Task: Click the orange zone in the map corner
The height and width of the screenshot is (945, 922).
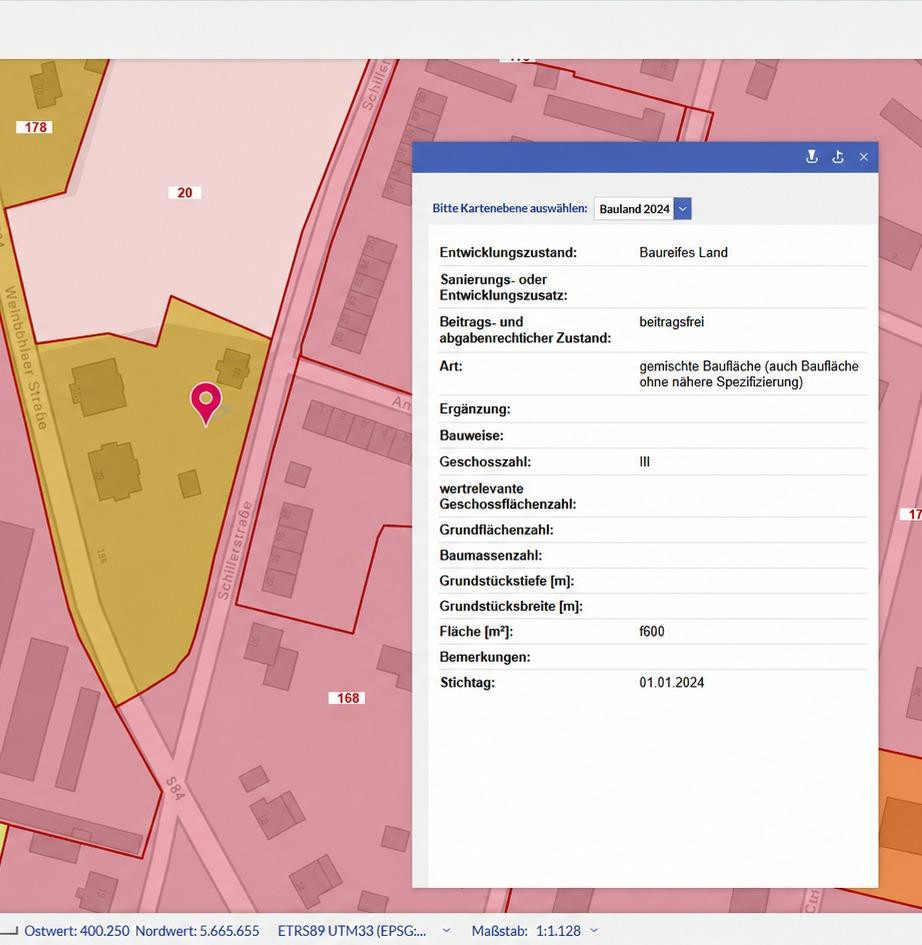Action: point(900,826)
